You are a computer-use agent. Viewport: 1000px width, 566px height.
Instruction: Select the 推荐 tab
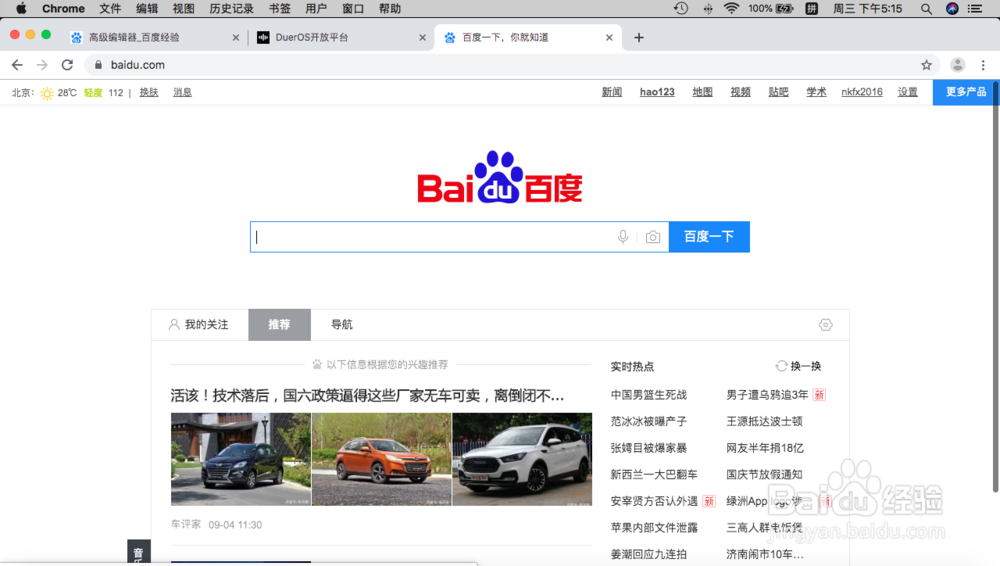click(x=279, y=325)
